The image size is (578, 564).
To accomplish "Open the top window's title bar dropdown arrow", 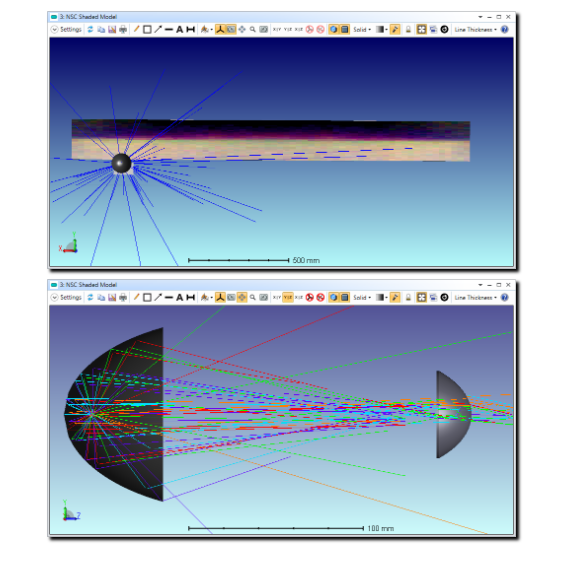I will [480, 17].
